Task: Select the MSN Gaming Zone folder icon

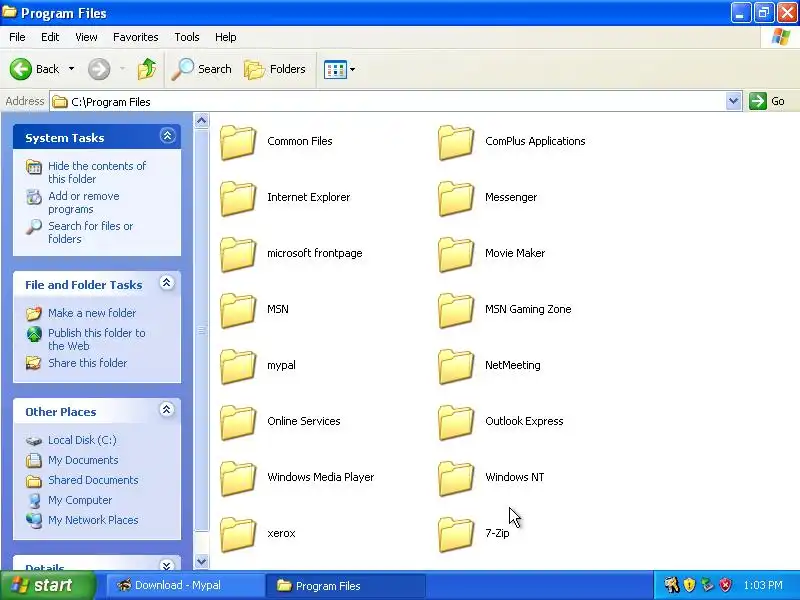Action: click(456, 311)
